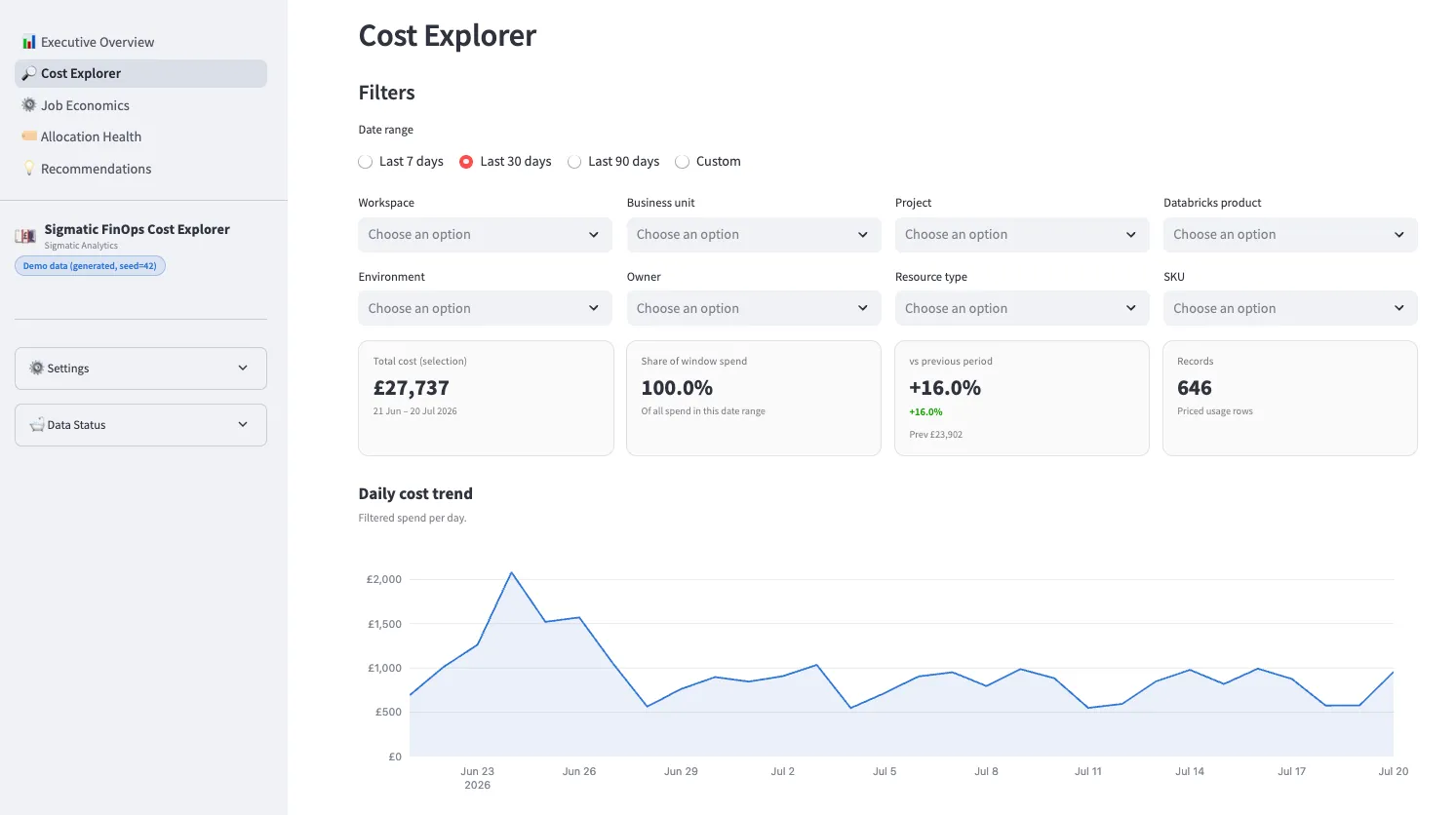
Task: Open the Workspace dropdown
Action: tap(485, 235)
